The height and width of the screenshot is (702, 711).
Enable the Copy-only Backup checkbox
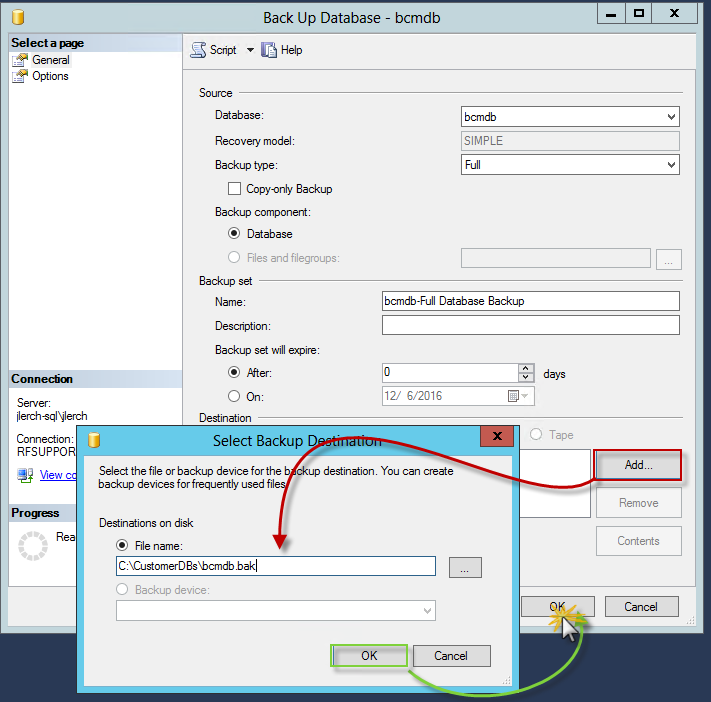point(235,189)
